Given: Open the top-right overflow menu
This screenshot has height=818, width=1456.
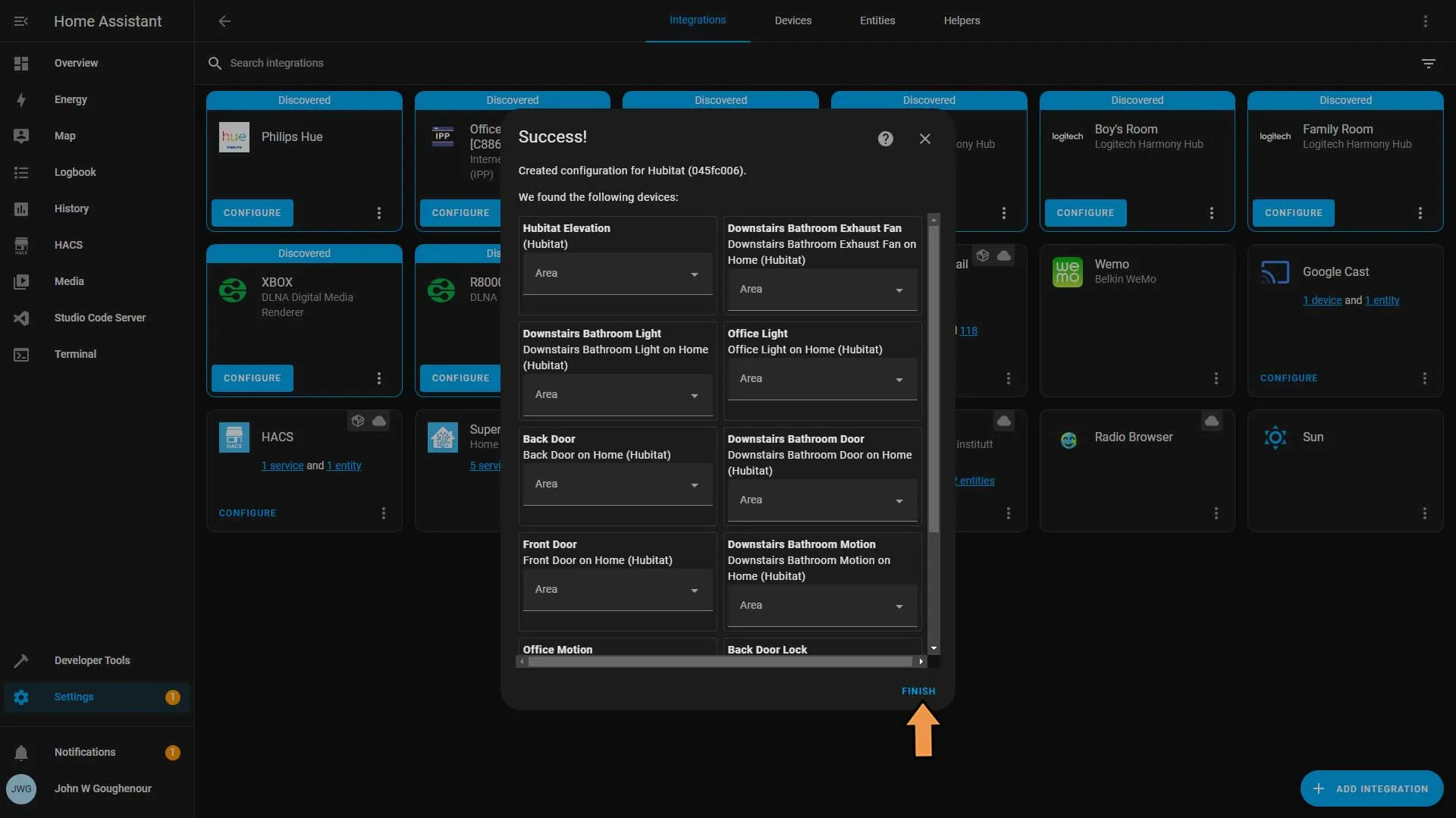Looking at the screenshot, I should coord(1426,21).
